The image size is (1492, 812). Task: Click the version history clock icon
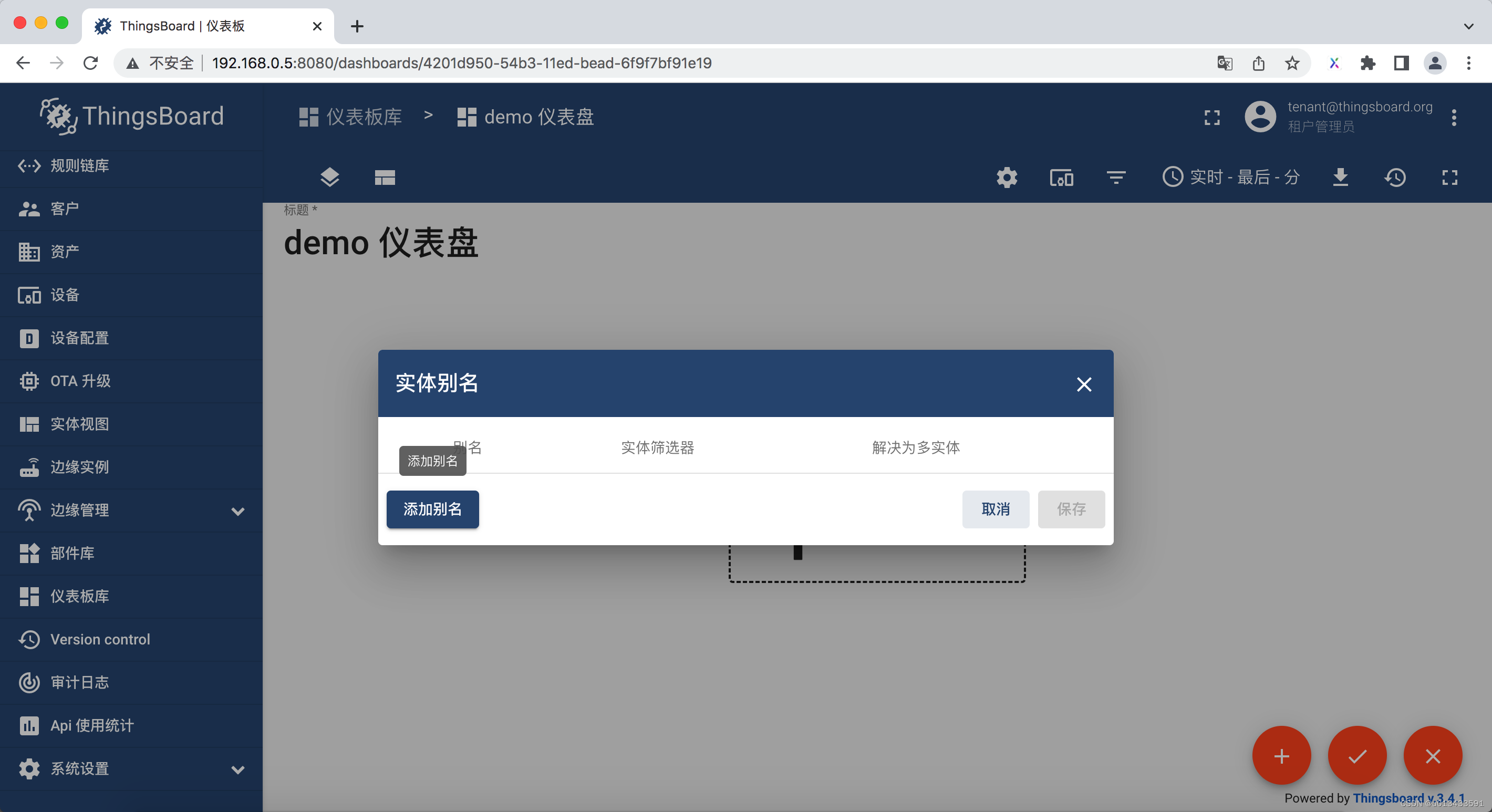1395,177
